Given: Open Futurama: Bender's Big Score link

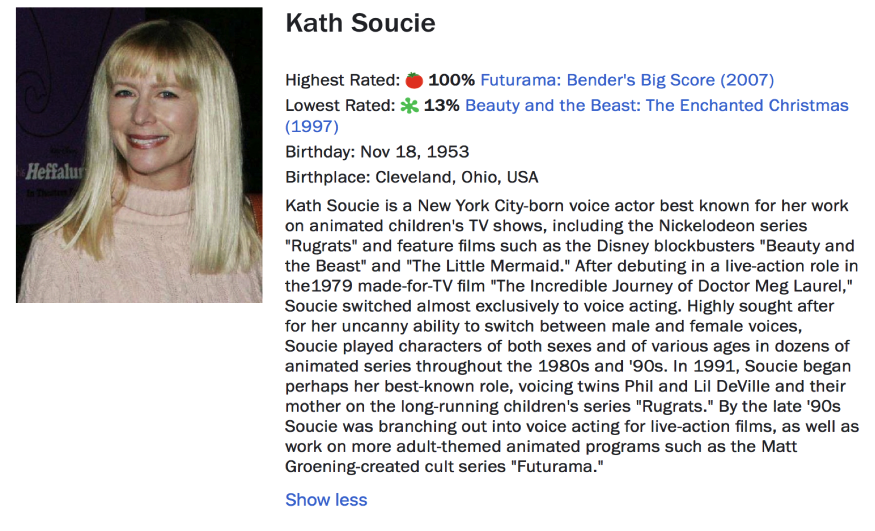Looking at the screenshot, I should (627, 80).
